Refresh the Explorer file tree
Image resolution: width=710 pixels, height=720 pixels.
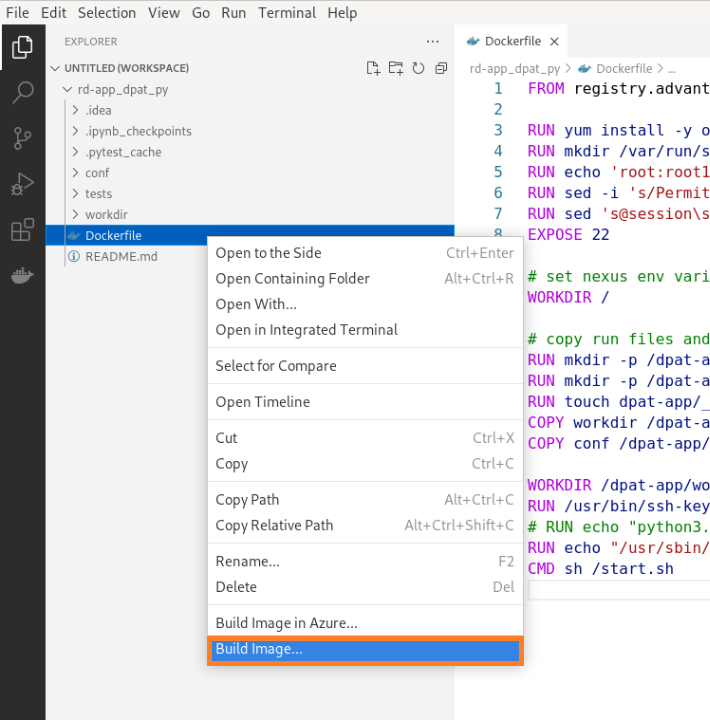click(418, 68)
